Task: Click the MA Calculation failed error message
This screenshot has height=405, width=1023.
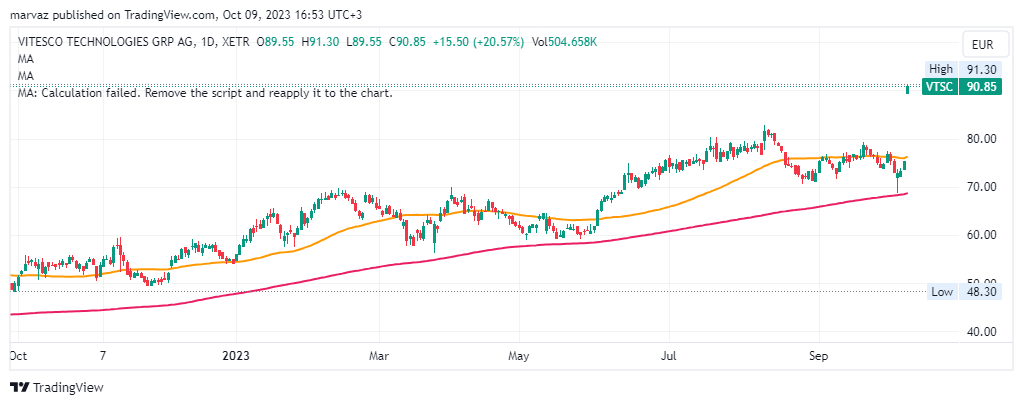Action: pyautogui.click(x=205, y=93)
